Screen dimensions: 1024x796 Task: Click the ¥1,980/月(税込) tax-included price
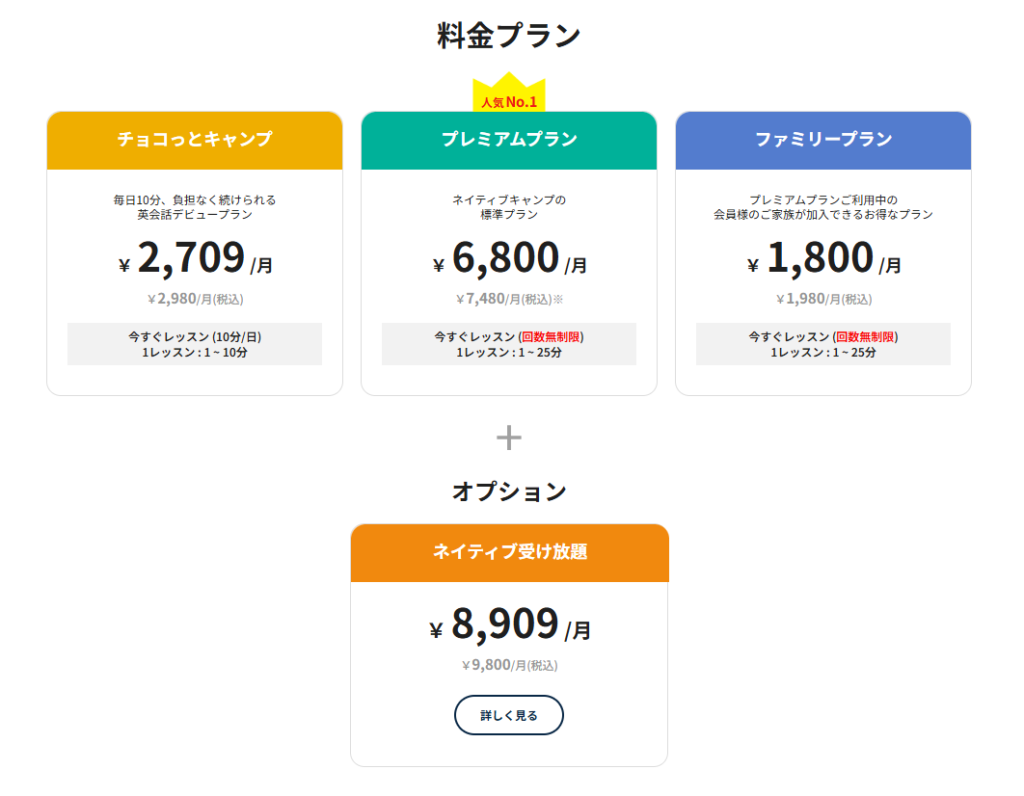823,299
